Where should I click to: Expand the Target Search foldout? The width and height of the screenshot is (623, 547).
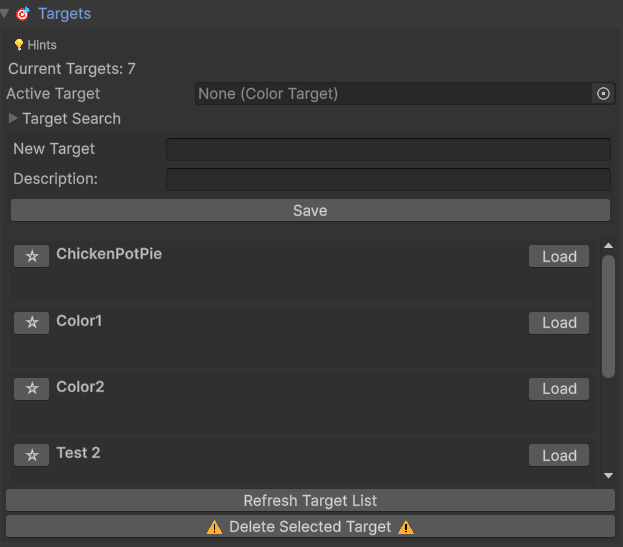pyautogui.click(x=13, y=118)
